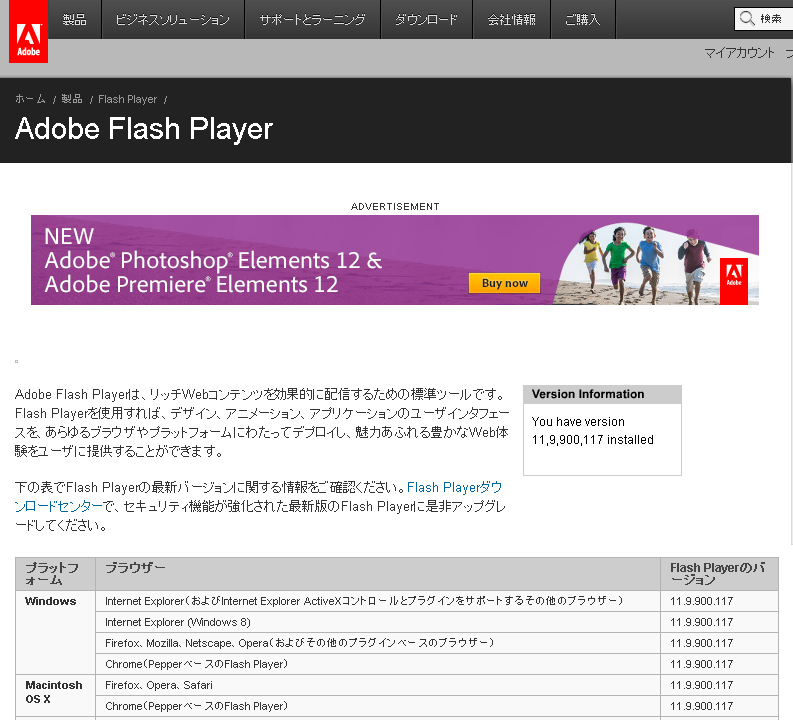Open the Flash Playerダウンロードセンター link
This screenshot has height=720, width=793.
454,488
